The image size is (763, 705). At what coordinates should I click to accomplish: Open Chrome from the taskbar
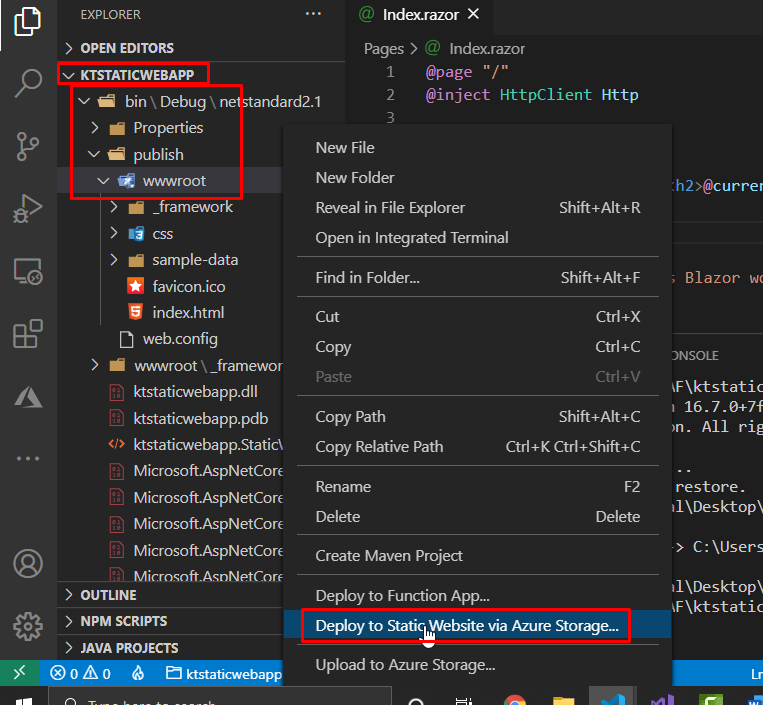click(x=515, y=701)
